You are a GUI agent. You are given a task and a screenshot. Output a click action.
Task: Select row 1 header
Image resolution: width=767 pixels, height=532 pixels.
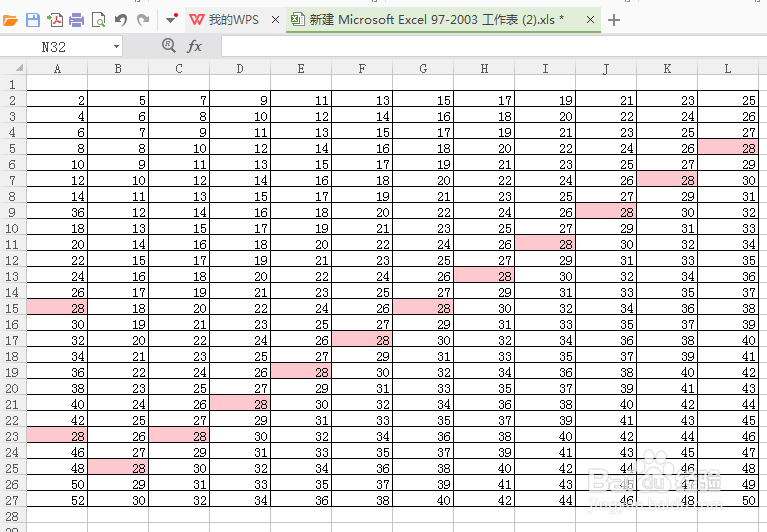13,84
